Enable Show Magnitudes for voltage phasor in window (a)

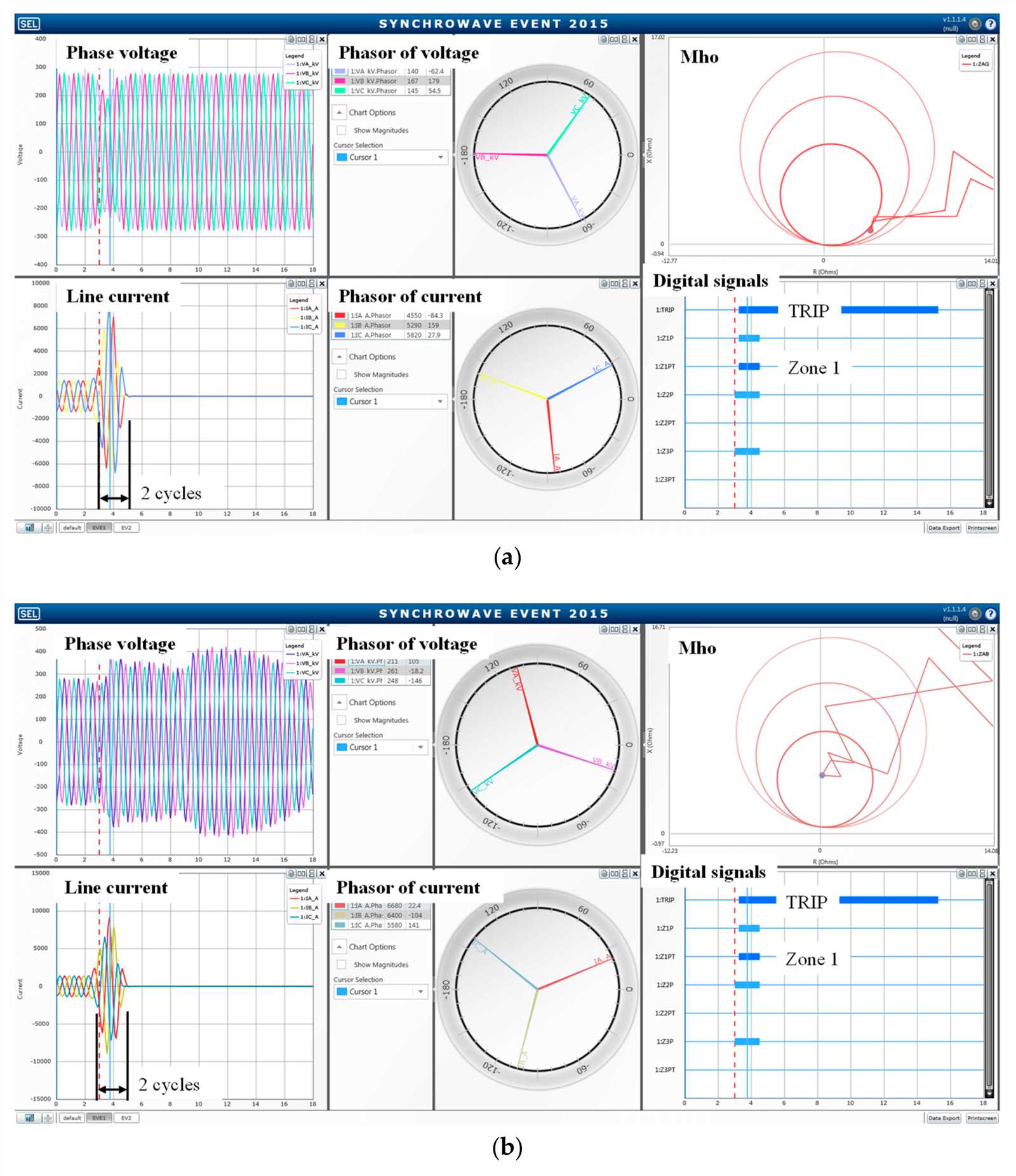[342, 130]
